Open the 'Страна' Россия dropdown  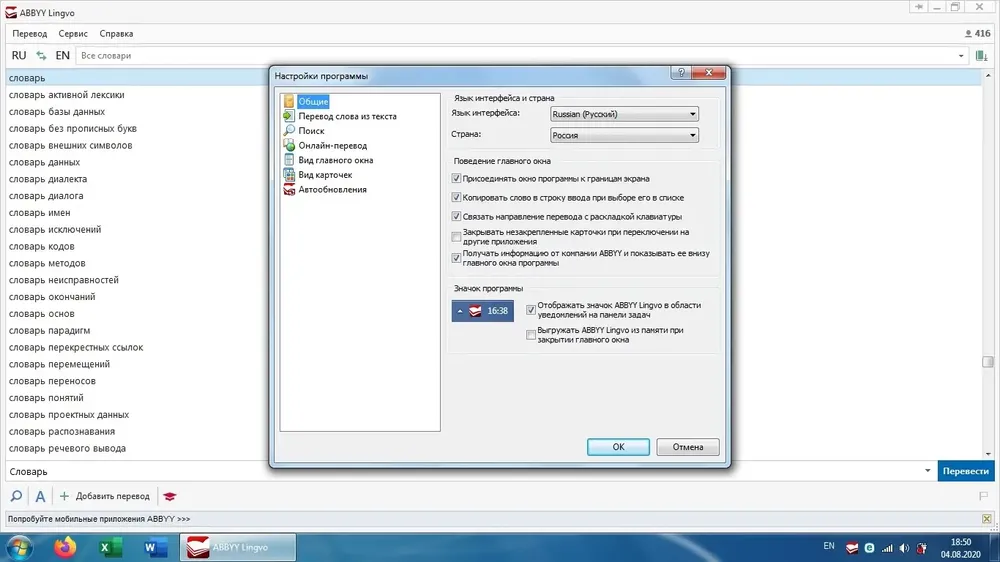624,135
